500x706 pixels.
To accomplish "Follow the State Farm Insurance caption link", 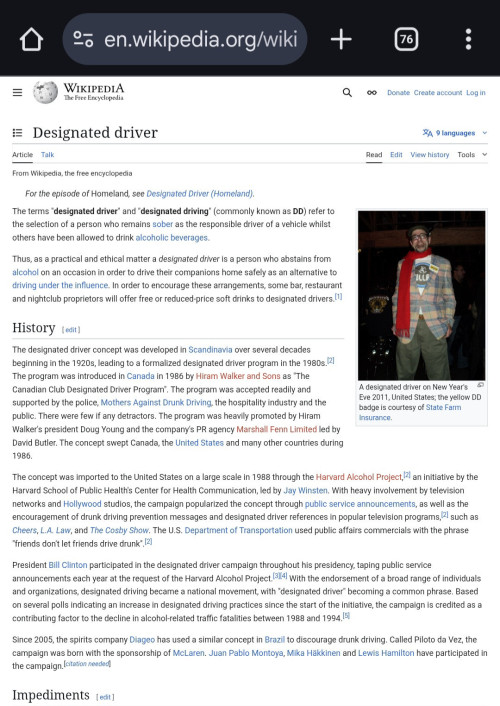I will (x=410, y=412).
